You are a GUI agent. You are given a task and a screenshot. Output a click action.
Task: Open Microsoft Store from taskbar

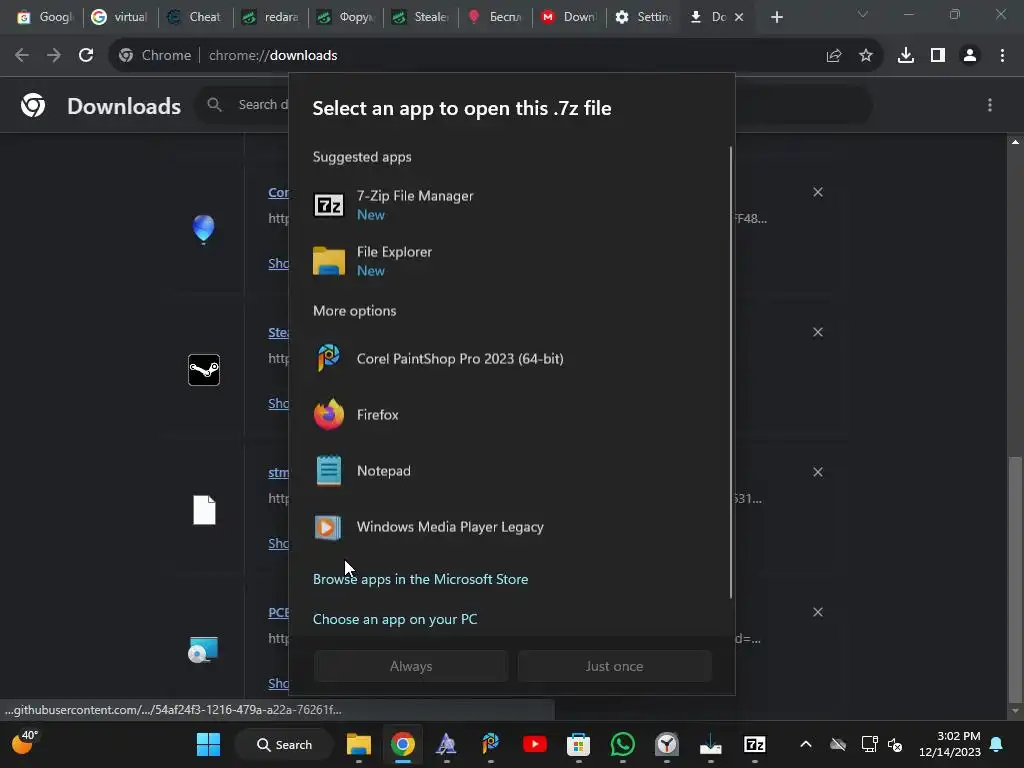click(x=578, y=744)
